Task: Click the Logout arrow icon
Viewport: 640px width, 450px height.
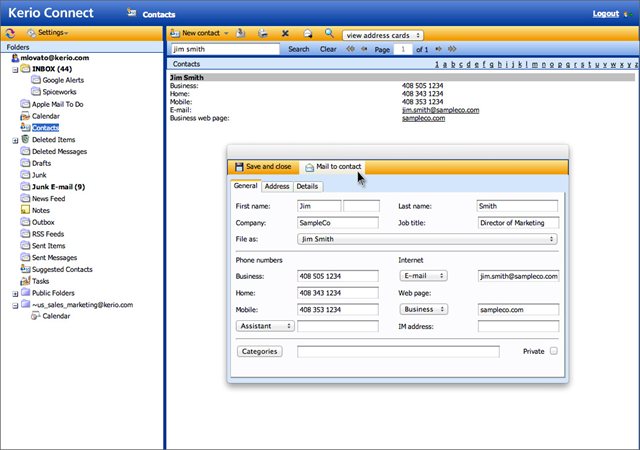Action: click(x=628, y=14)
